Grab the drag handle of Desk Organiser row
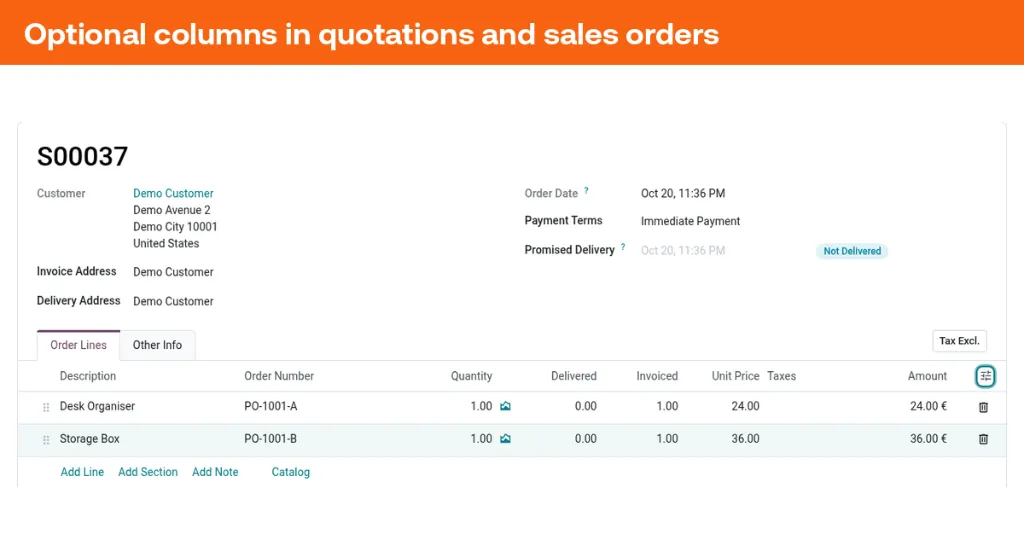This screenshot has width=1024, height=546. (46, 407)
